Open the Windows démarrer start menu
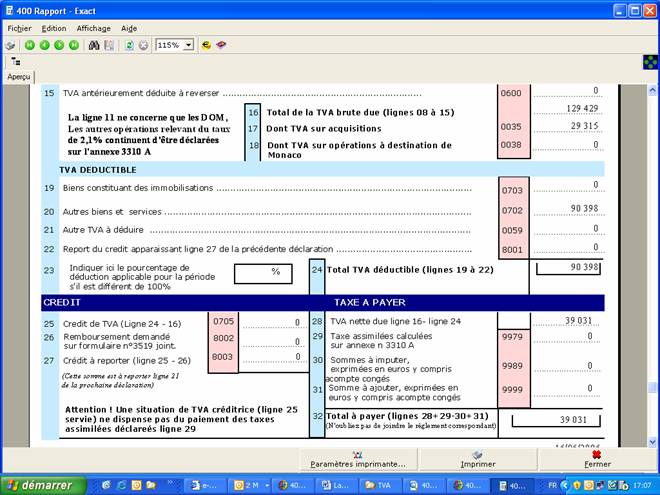Image resolution: width=660 pixels, height=495 pixels. coord(37,485)
